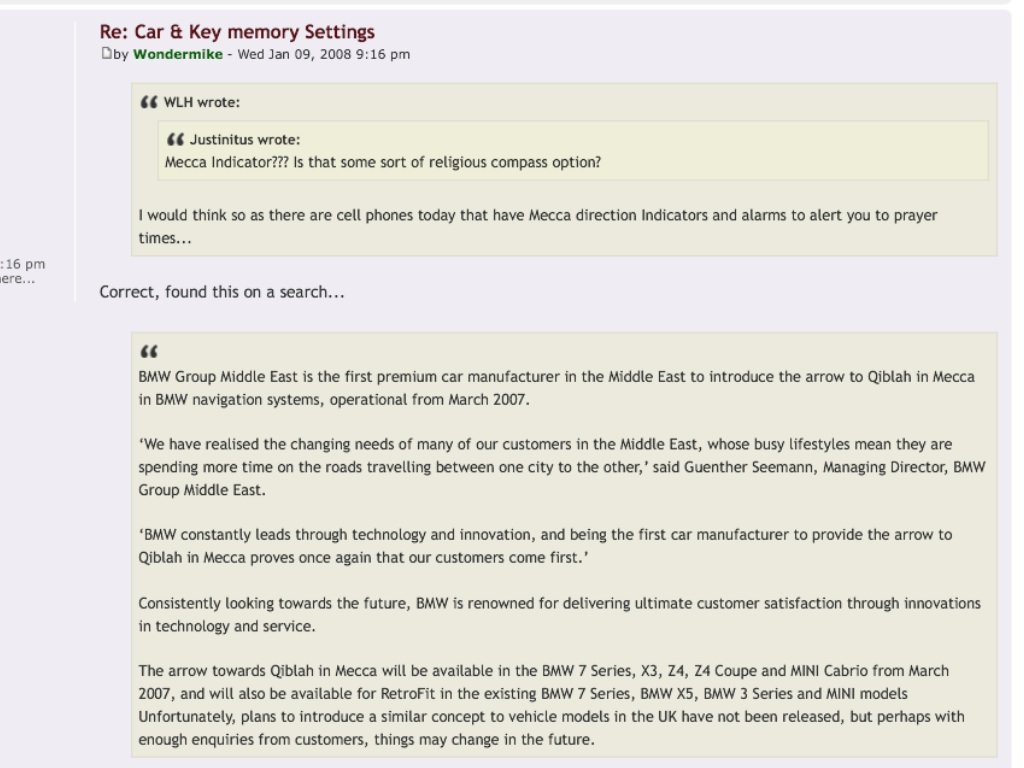
Task: Open Wondermike's user profile
Action: click(178, 54)
